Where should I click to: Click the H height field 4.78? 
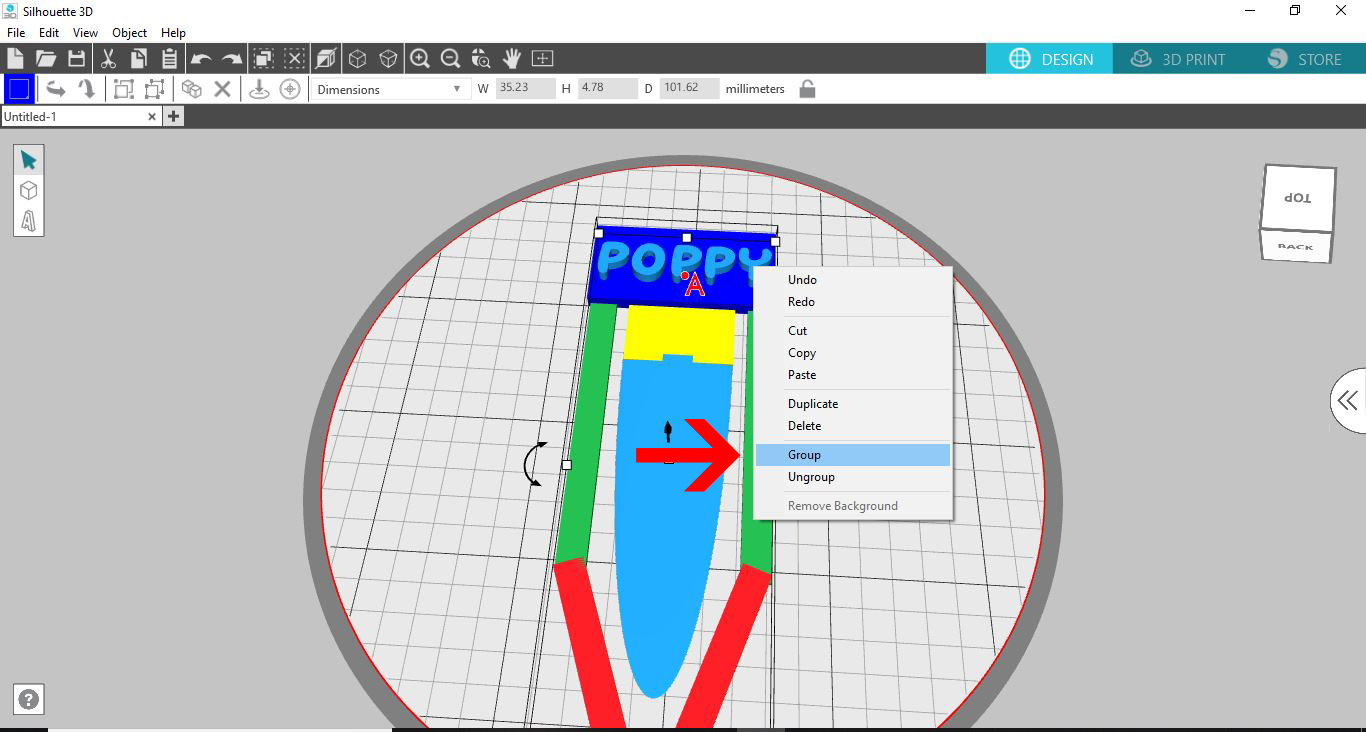[x=607, y=88]
